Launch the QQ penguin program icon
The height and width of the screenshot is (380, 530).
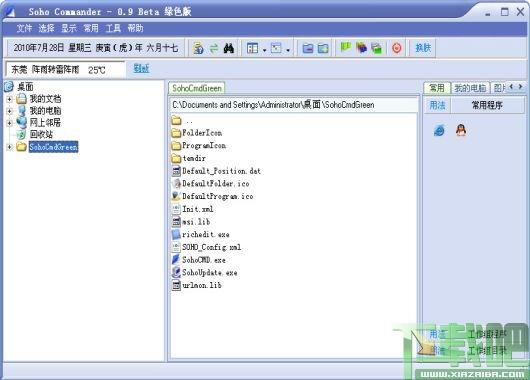coord(461,130)
